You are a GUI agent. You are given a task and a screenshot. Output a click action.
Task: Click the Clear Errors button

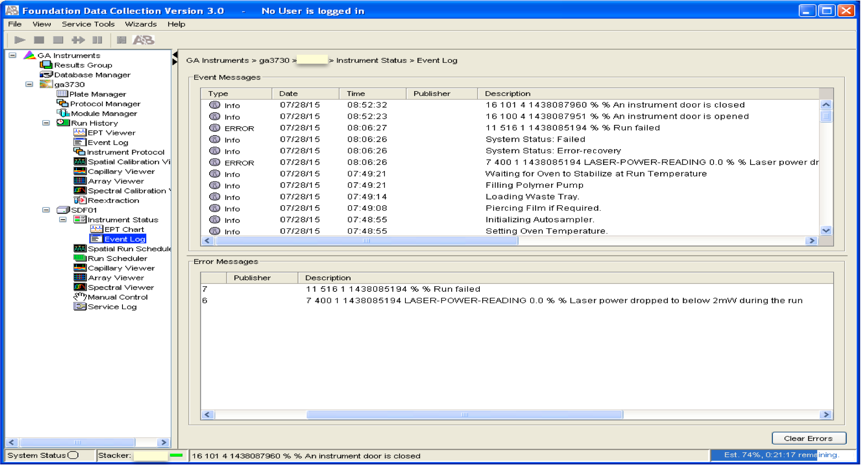point(808,438)
